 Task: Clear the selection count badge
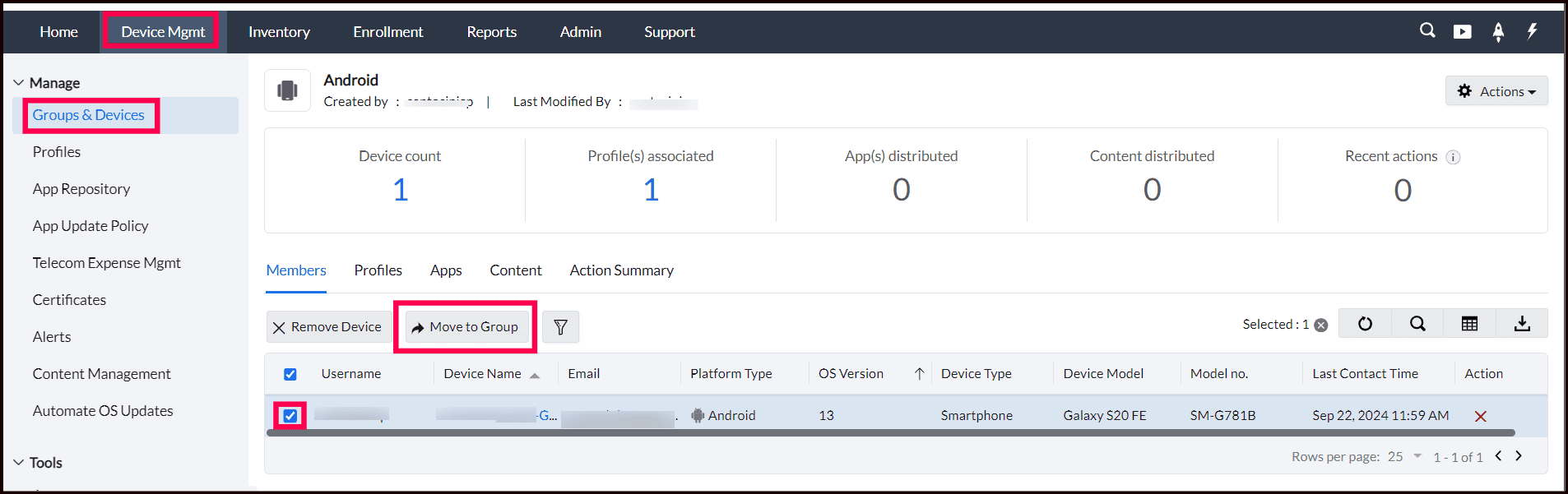tap(1321, 325)
